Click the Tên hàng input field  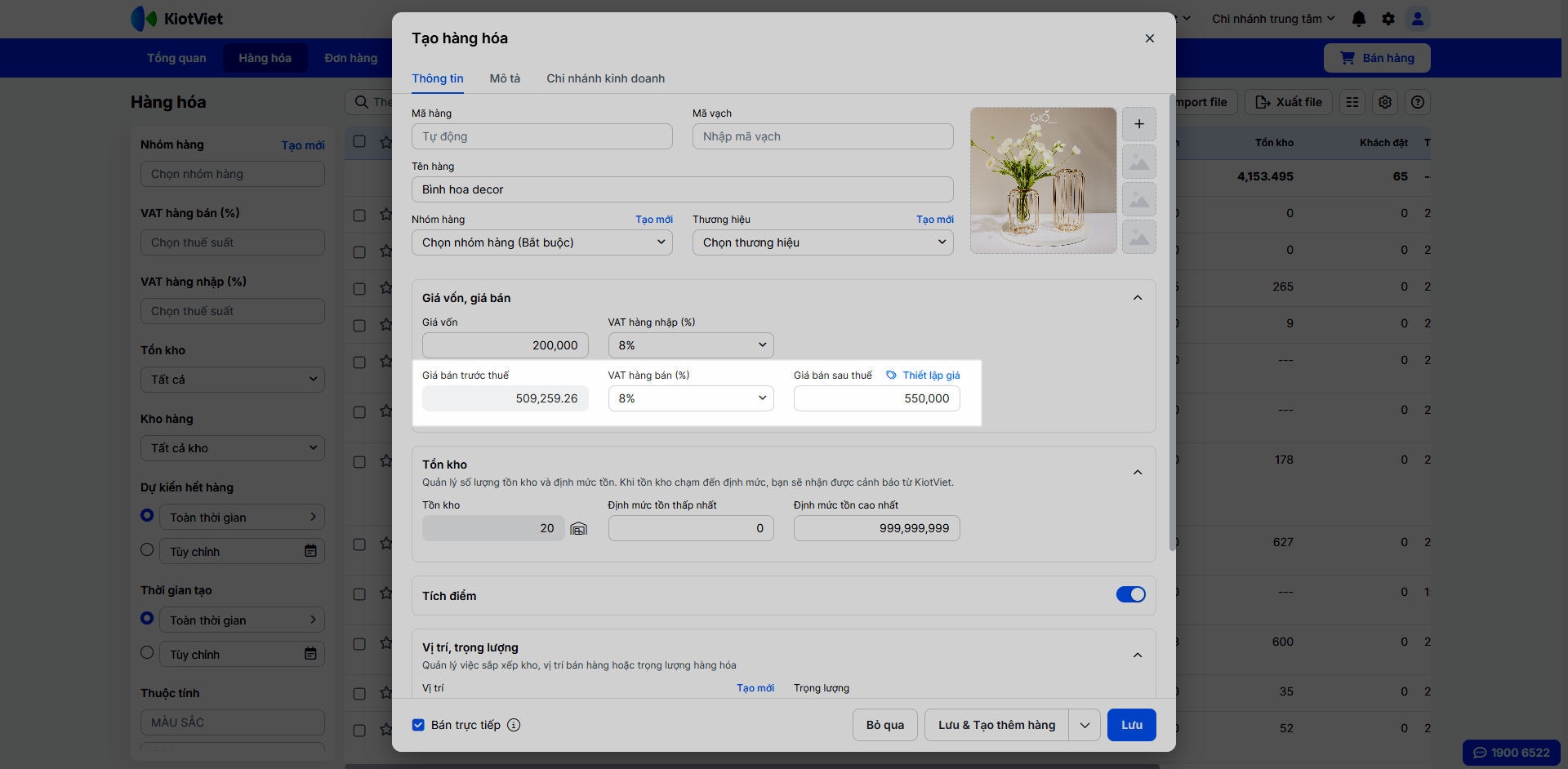click(x=682, y=189)
